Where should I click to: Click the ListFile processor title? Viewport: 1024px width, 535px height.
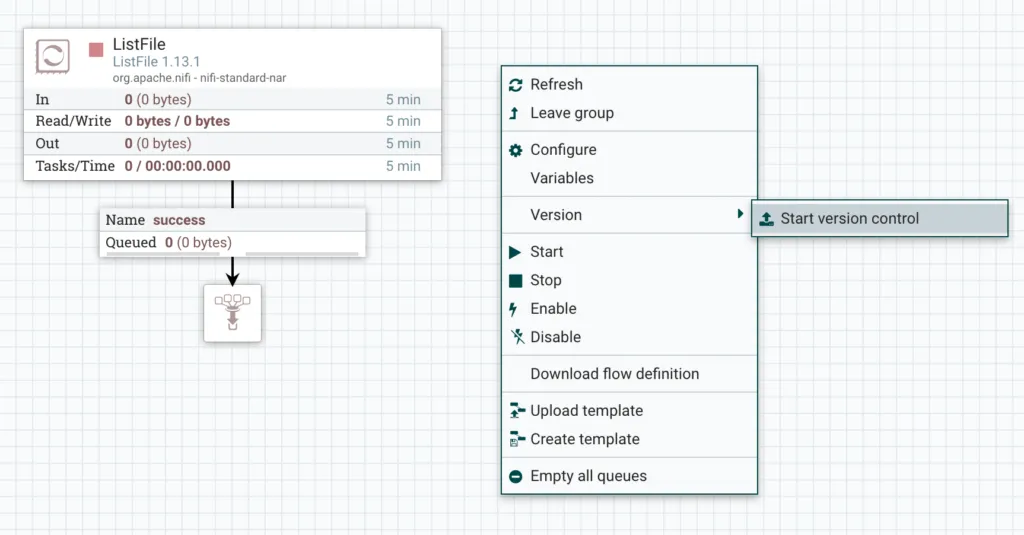tap(139, 44)
